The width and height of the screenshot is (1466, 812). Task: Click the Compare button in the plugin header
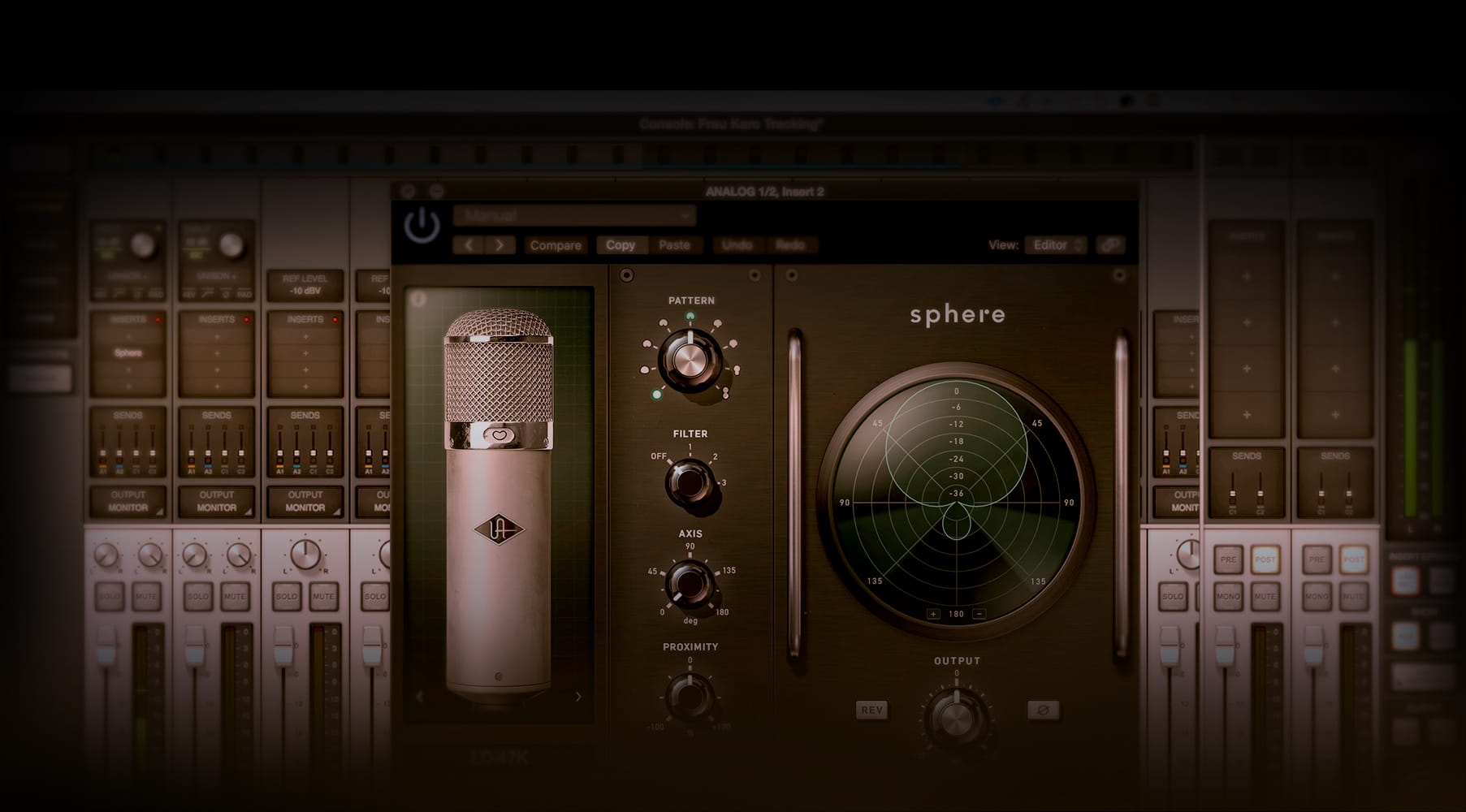click(556, 244)
